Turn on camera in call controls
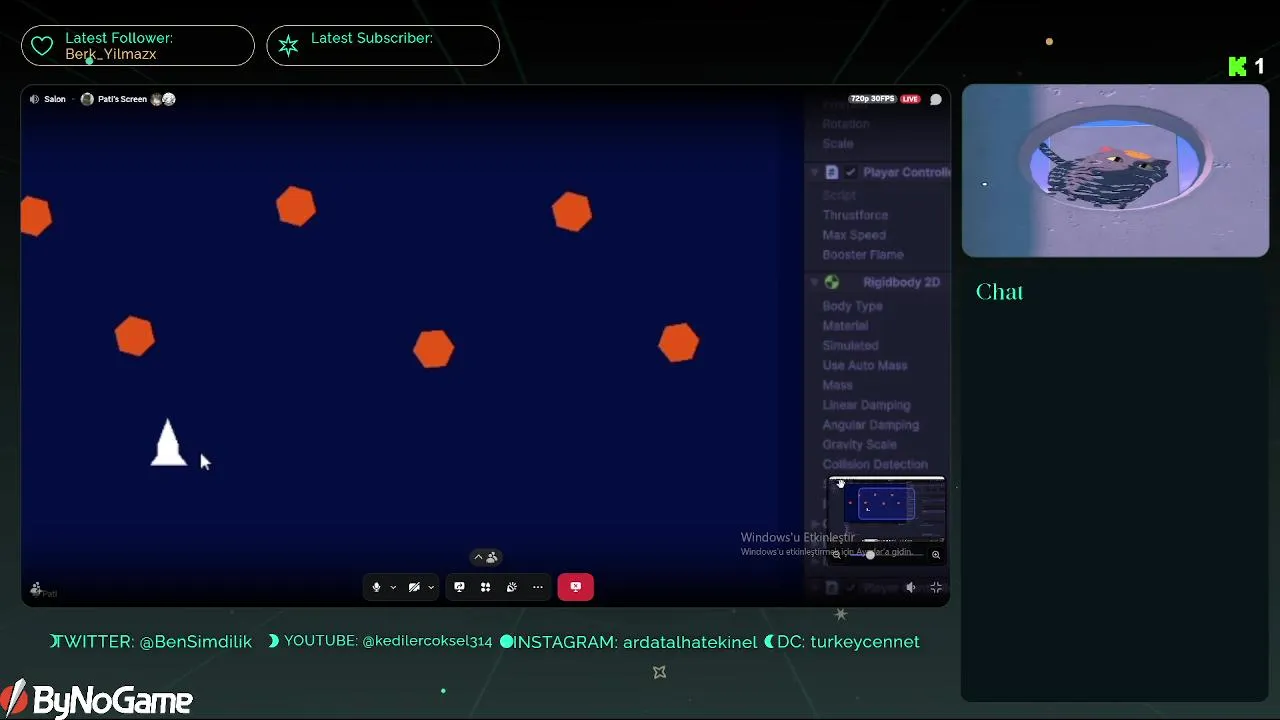The image size is (1280, 720). click(x=414, y=587)
